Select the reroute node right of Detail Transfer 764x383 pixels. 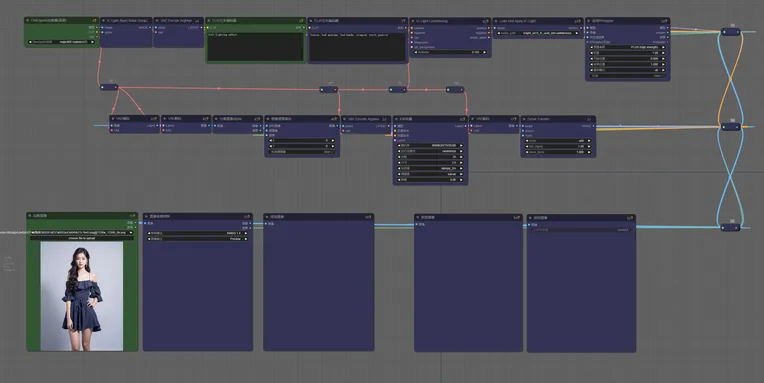[x=730, y=127]
